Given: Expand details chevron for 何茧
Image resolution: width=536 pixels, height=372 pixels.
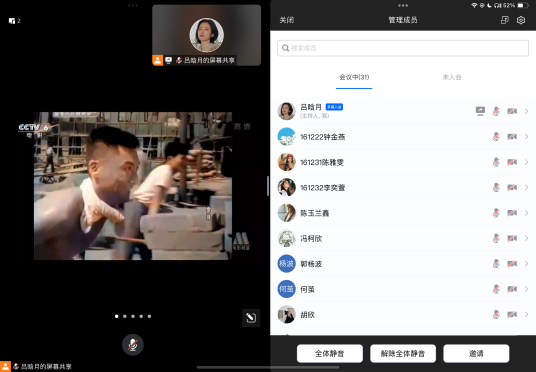Looking at the screenshot, I should tap(526, 289).
